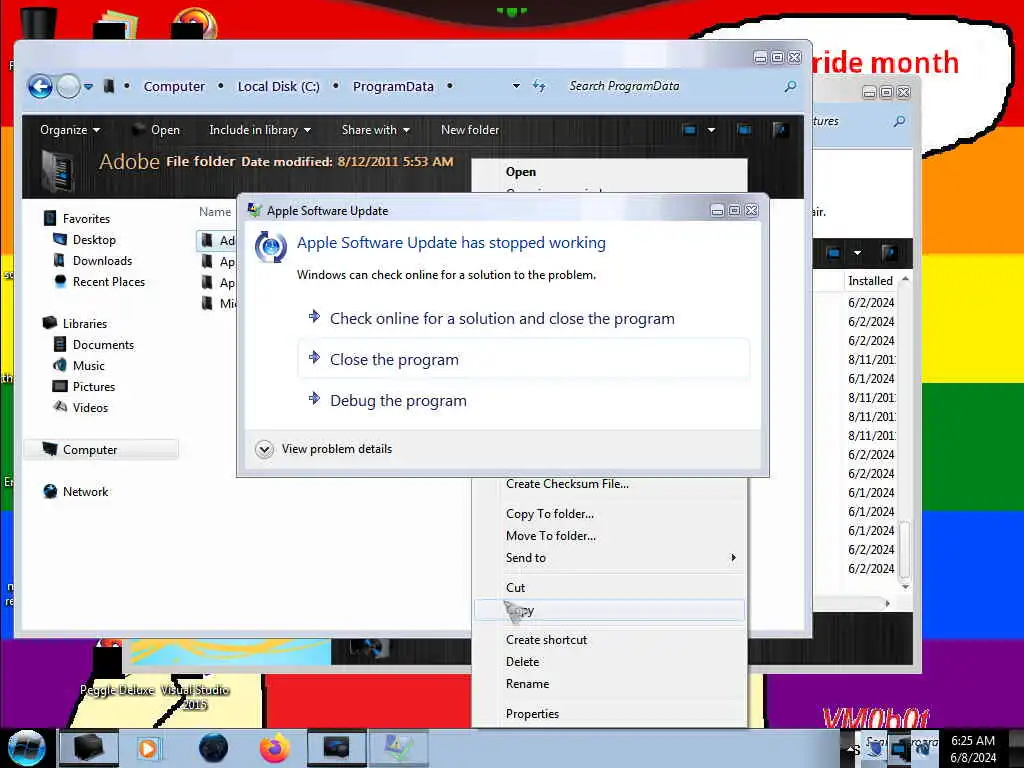Choose Create shortcut from context menu
The image size is (1024, 768).
coord(609,640)
